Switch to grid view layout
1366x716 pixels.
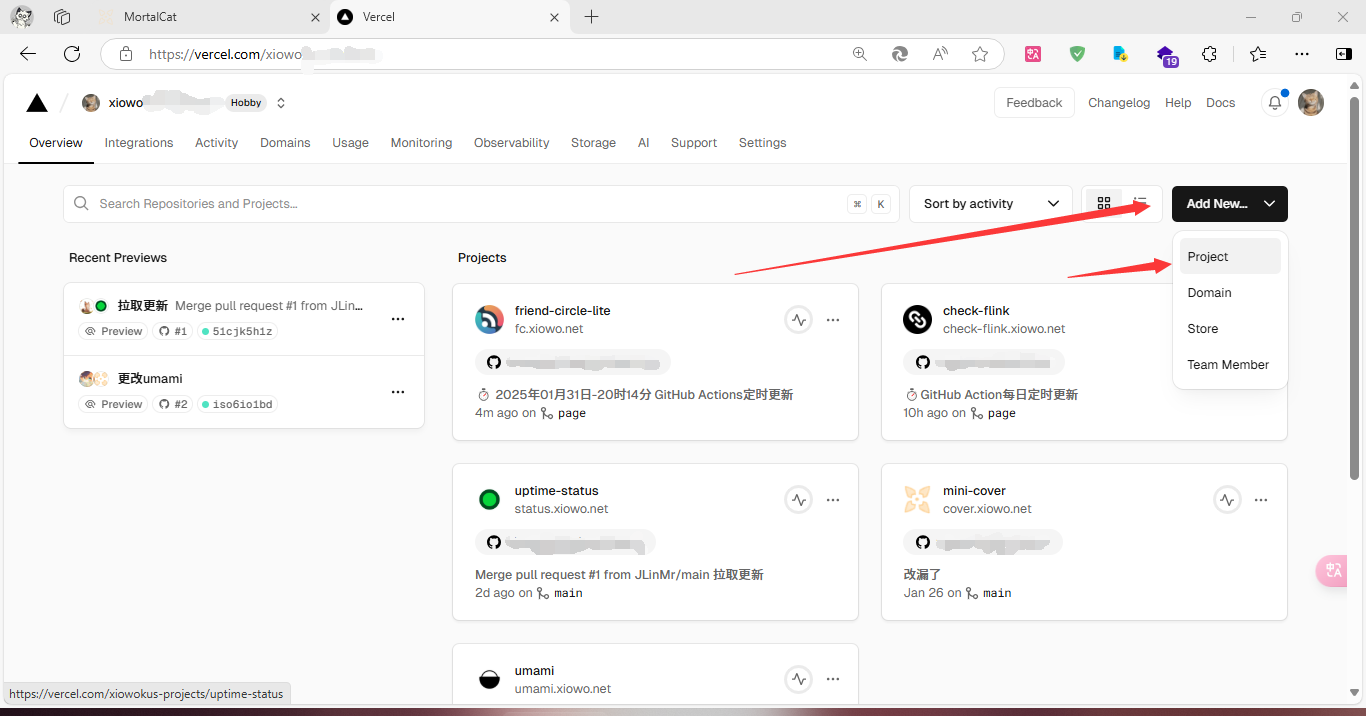tap(1104, 204)
